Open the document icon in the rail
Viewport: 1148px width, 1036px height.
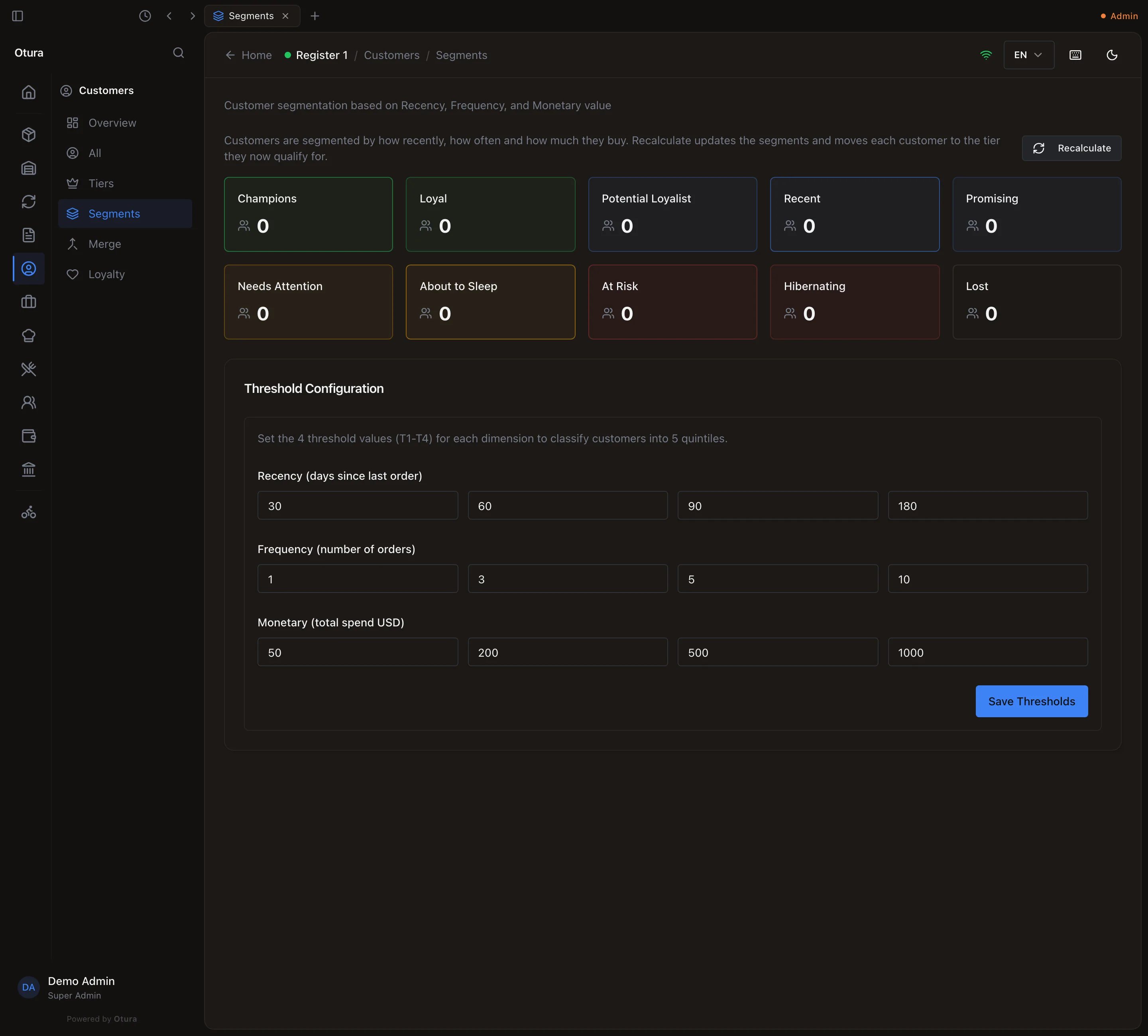tap(28, 235)
